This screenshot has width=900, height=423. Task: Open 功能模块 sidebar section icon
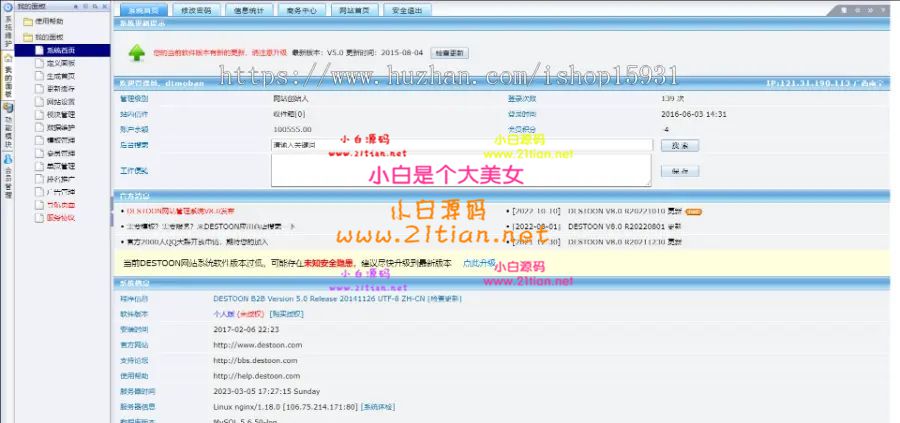[x=7, y=108]
